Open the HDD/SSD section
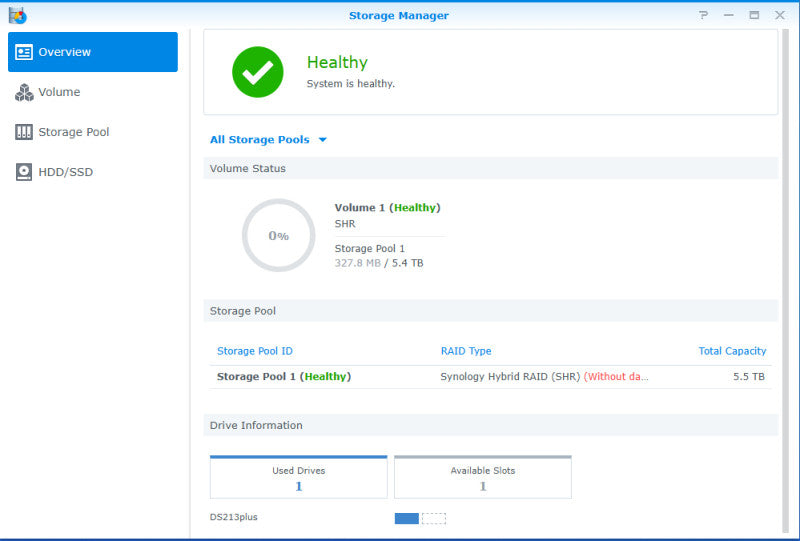This screenshot has width=800, height=541. [93, 172]
